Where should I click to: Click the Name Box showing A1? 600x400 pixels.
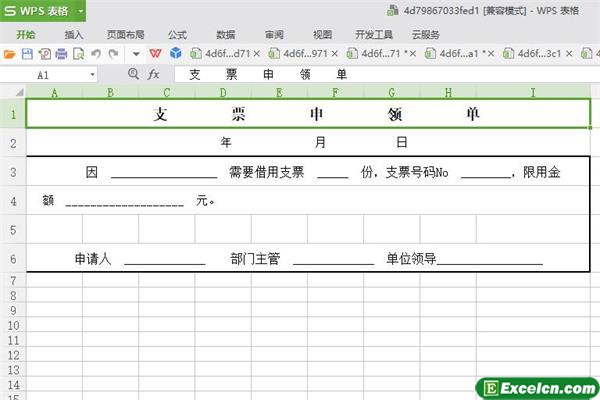click(x=44, y=75)
